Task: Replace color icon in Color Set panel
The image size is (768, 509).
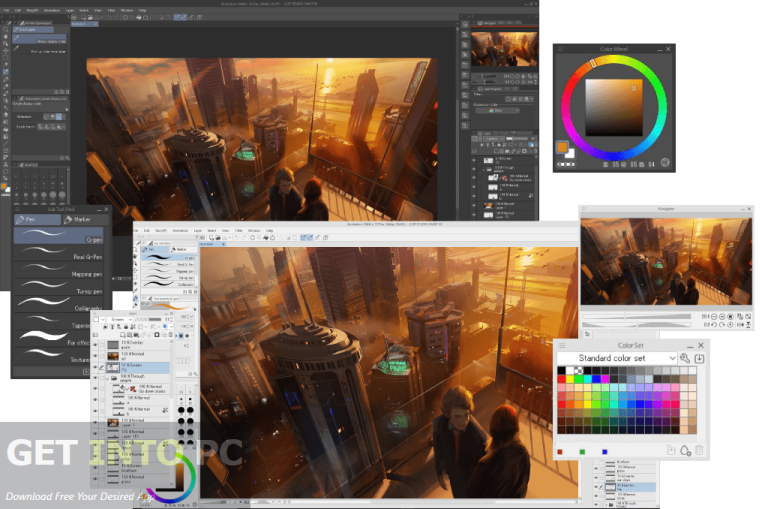Action: [x=671, y=450]
